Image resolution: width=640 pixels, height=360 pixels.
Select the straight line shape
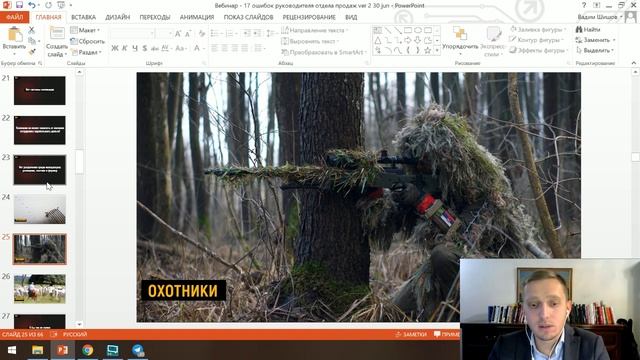pos(387,30)
